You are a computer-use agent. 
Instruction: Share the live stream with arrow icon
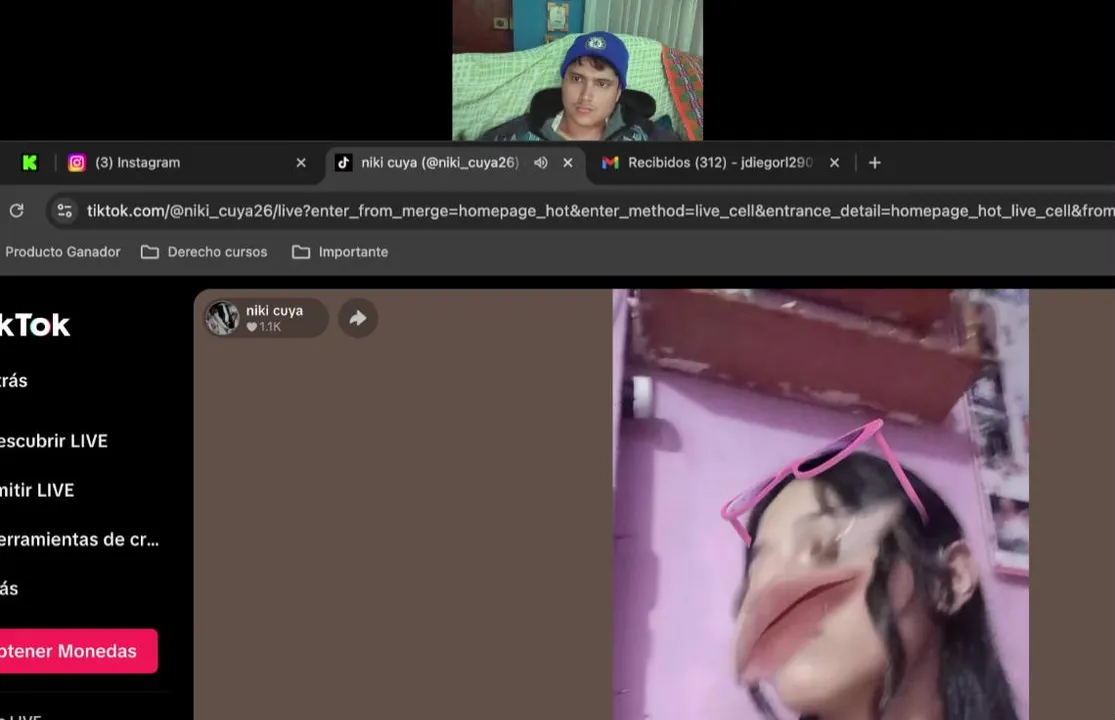pyautogui.click(x=358, y=318)
